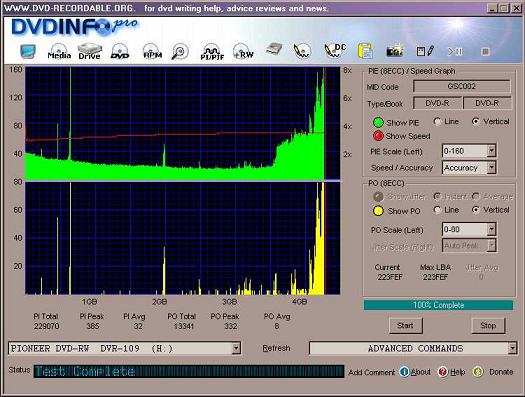Click the first DVD-R Type field

pyautogui.click(x=438, y=103)
